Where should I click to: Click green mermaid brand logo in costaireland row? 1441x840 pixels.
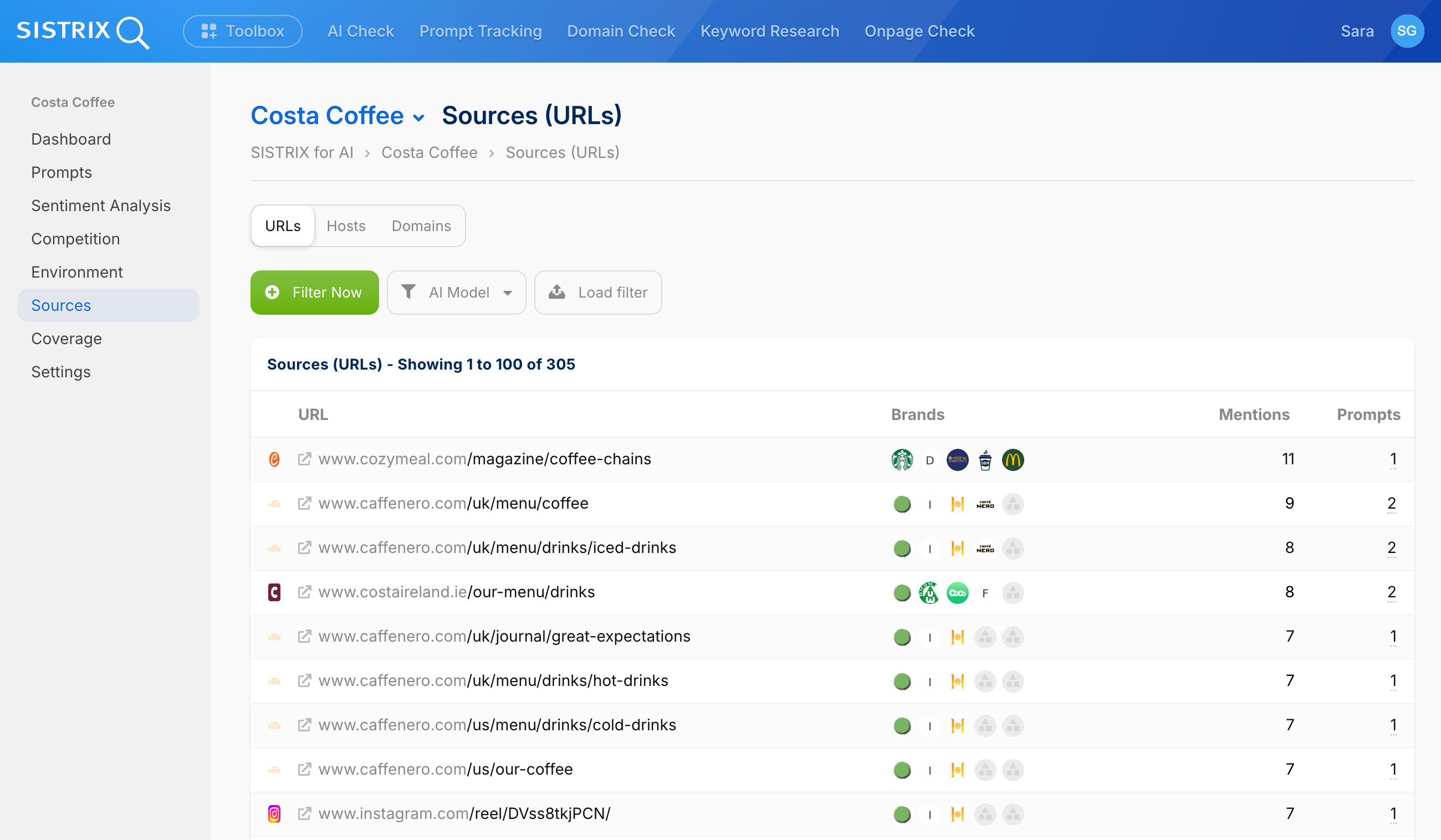click(x=930, y=593)
